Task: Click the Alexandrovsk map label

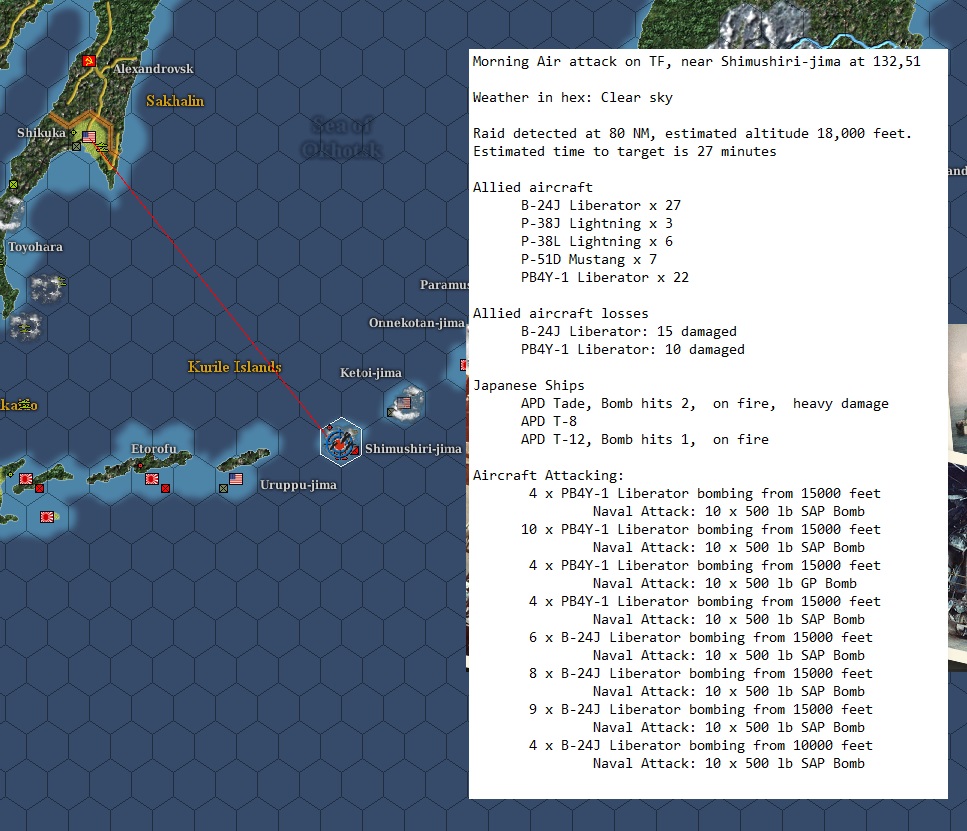Action: [153, 69]
